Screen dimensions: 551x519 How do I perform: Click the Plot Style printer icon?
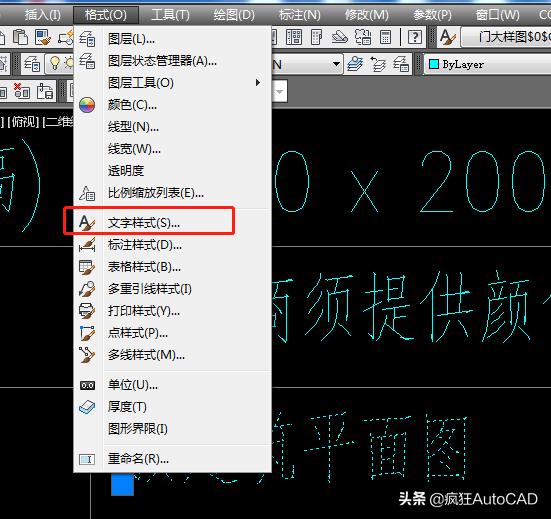[87, 311]
